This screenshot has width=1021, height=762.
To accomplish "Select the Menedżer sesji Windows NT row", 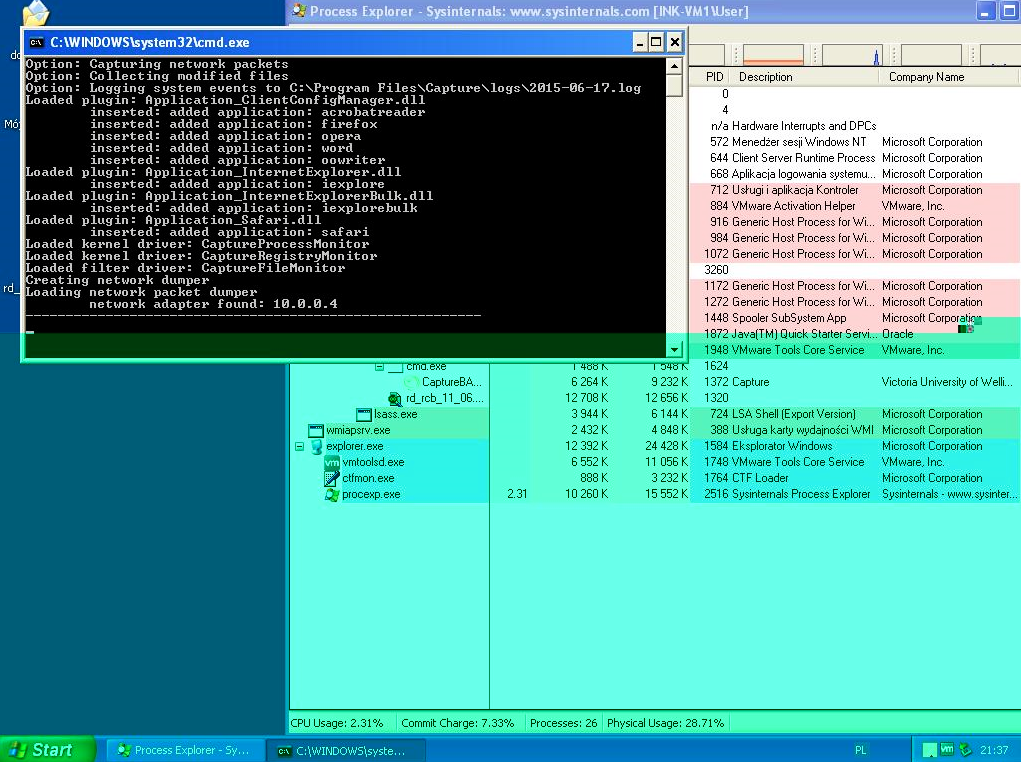I will click(855, 142).
